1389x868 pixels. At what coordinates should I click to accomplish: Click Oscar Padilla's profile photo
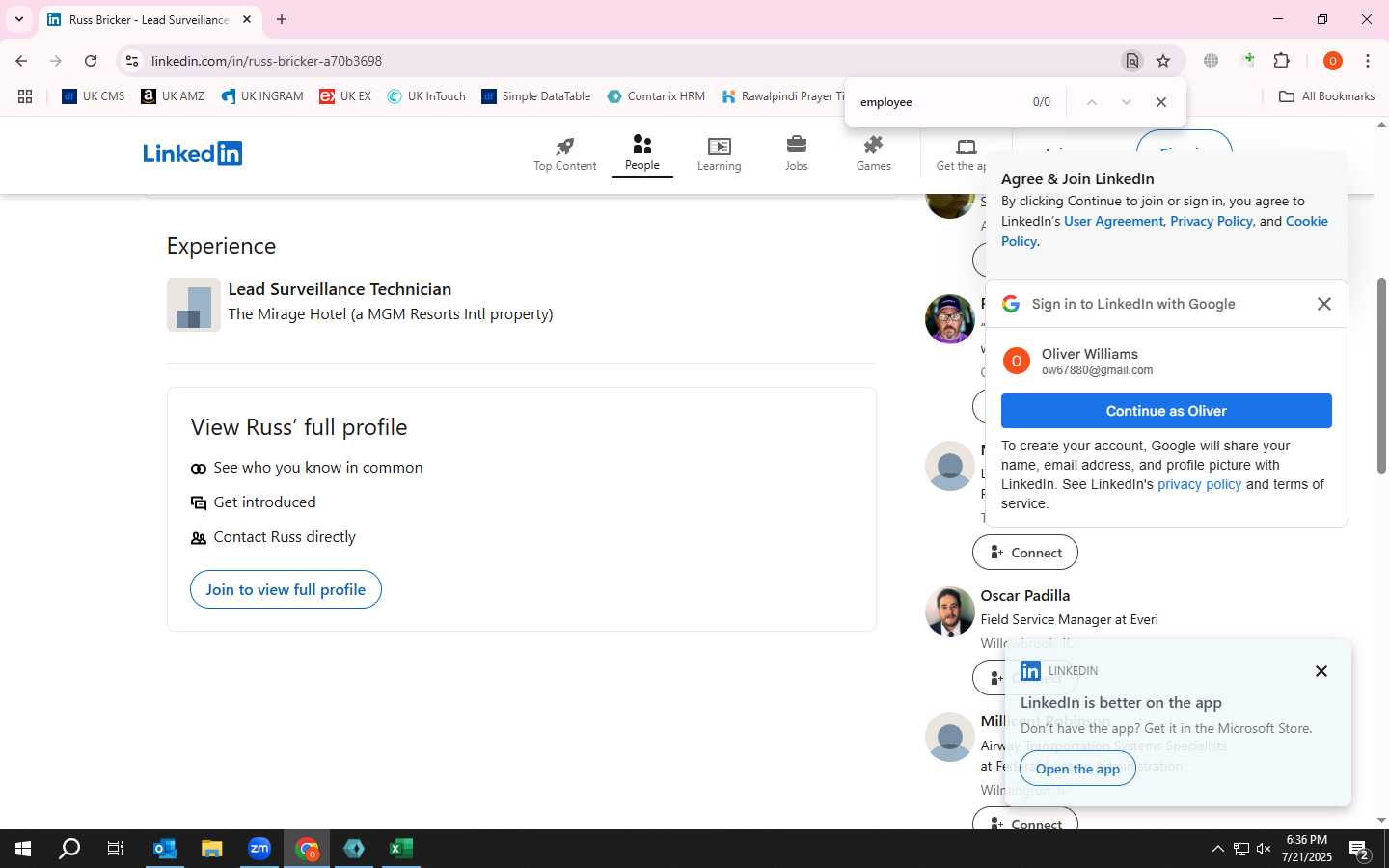[x=950, y=611]
